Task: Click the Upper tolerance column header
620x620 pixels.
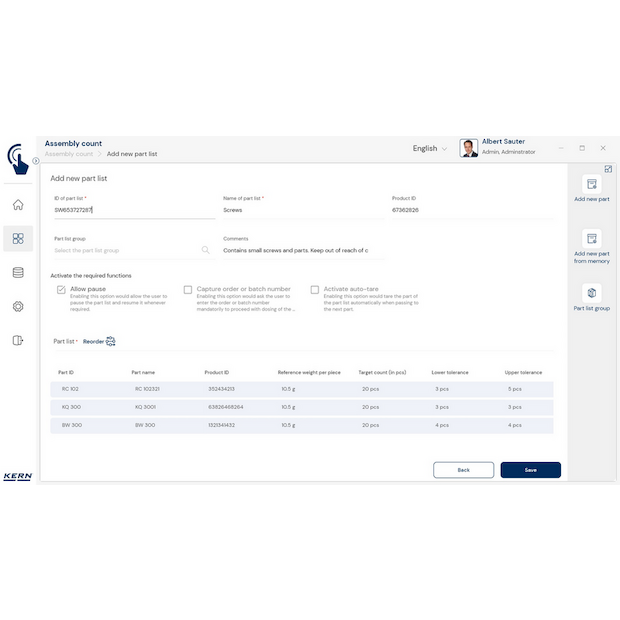Action: [523, 372]
